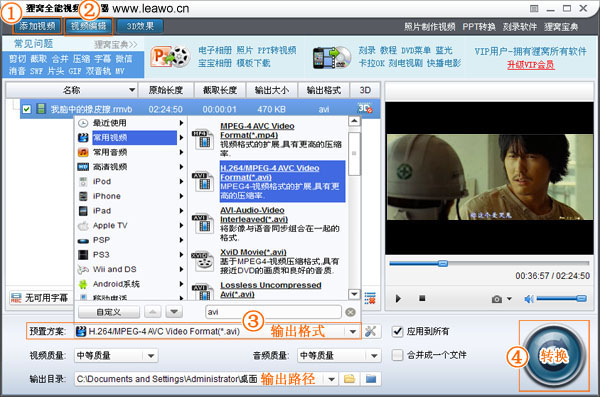
Task: Take snapshot with camera icon
Action: coord(497,299)
